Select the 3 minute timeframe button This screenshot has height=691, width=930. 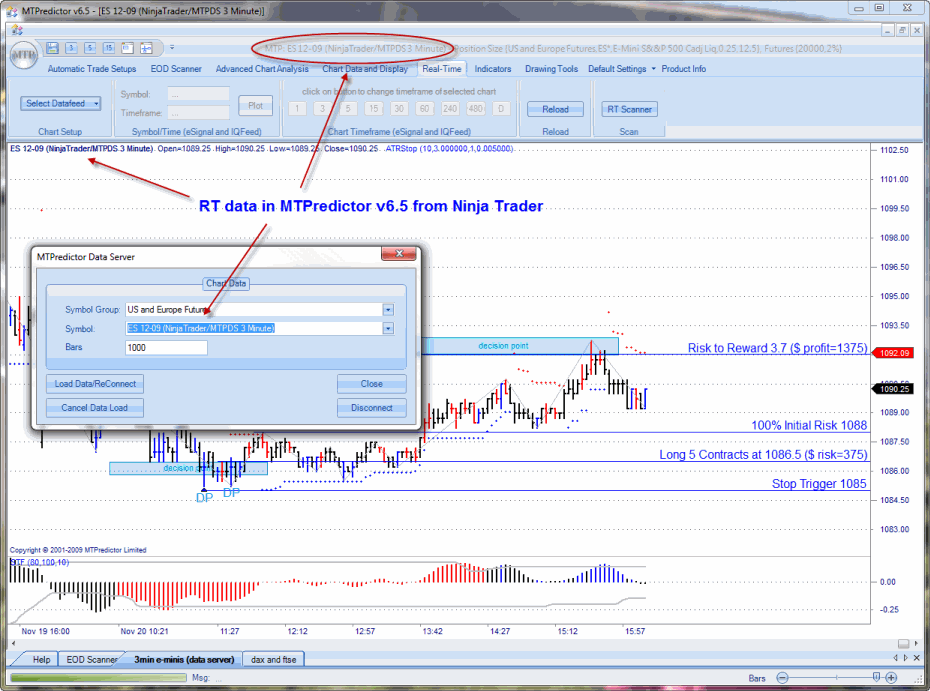tap(323, 109)
